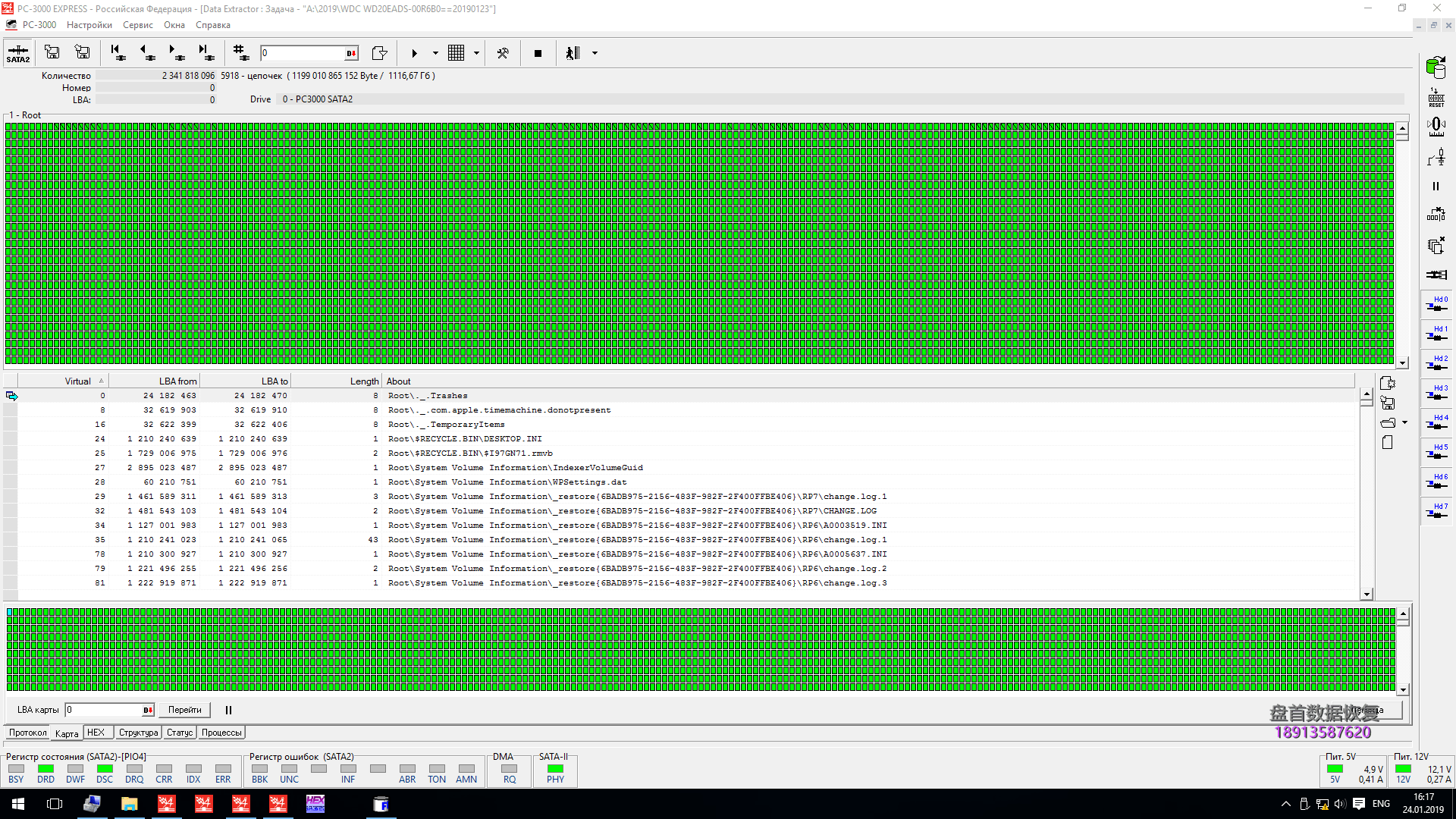Image resolution: width=1456 pixels, height=819 pixels.
Task: Toggle head Hd 3
Action: [1437, 392]
